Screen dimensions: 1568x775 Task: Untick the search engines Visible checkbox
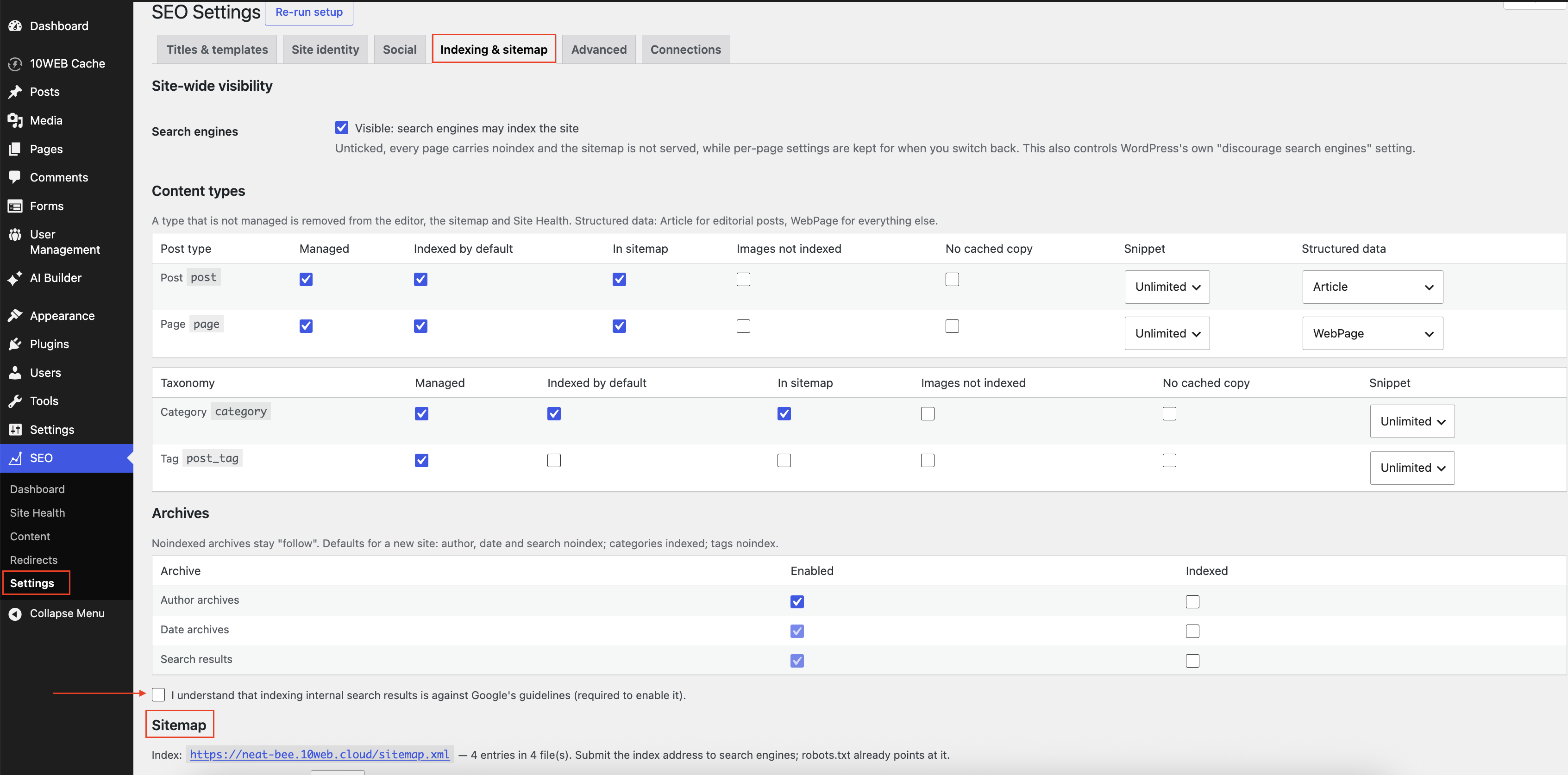[x=341, y=128]
